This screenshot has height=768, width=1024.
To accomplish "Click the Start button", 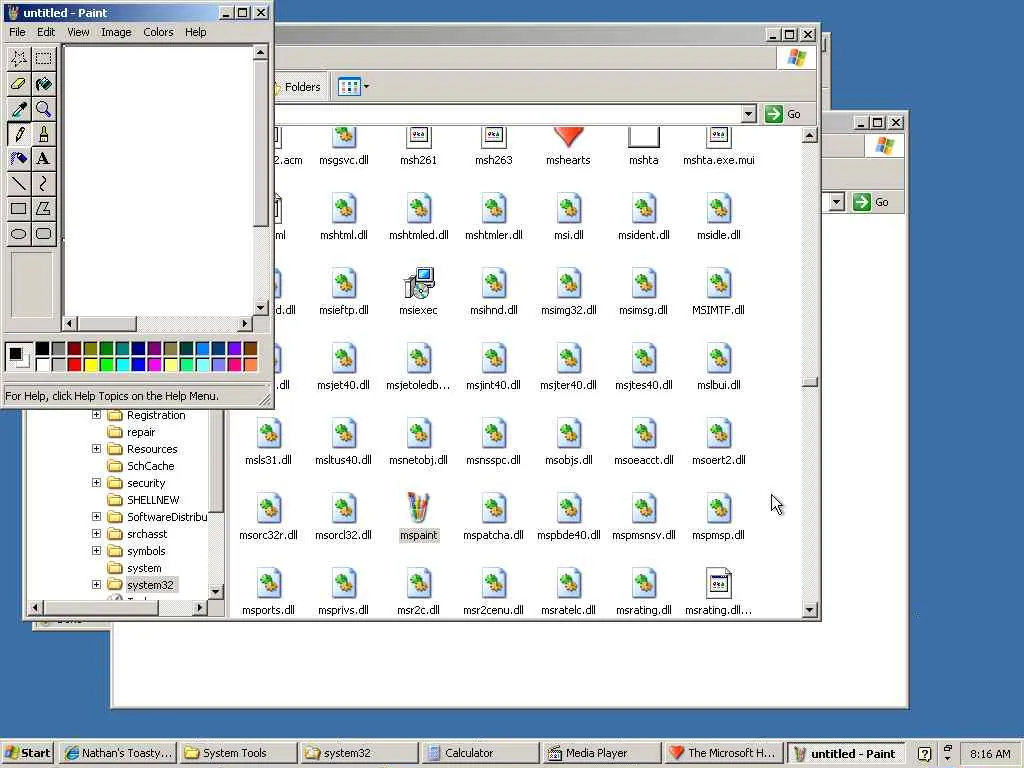I will [27, 753].
